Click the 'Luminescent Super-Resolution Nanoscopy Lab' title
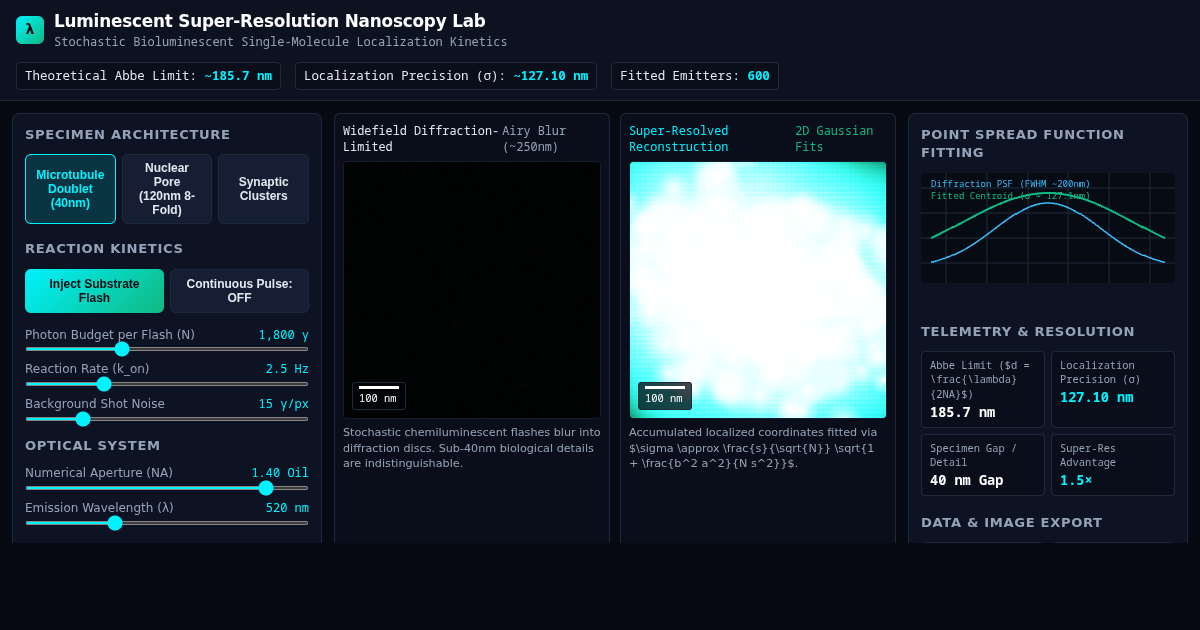 [270, 21]
